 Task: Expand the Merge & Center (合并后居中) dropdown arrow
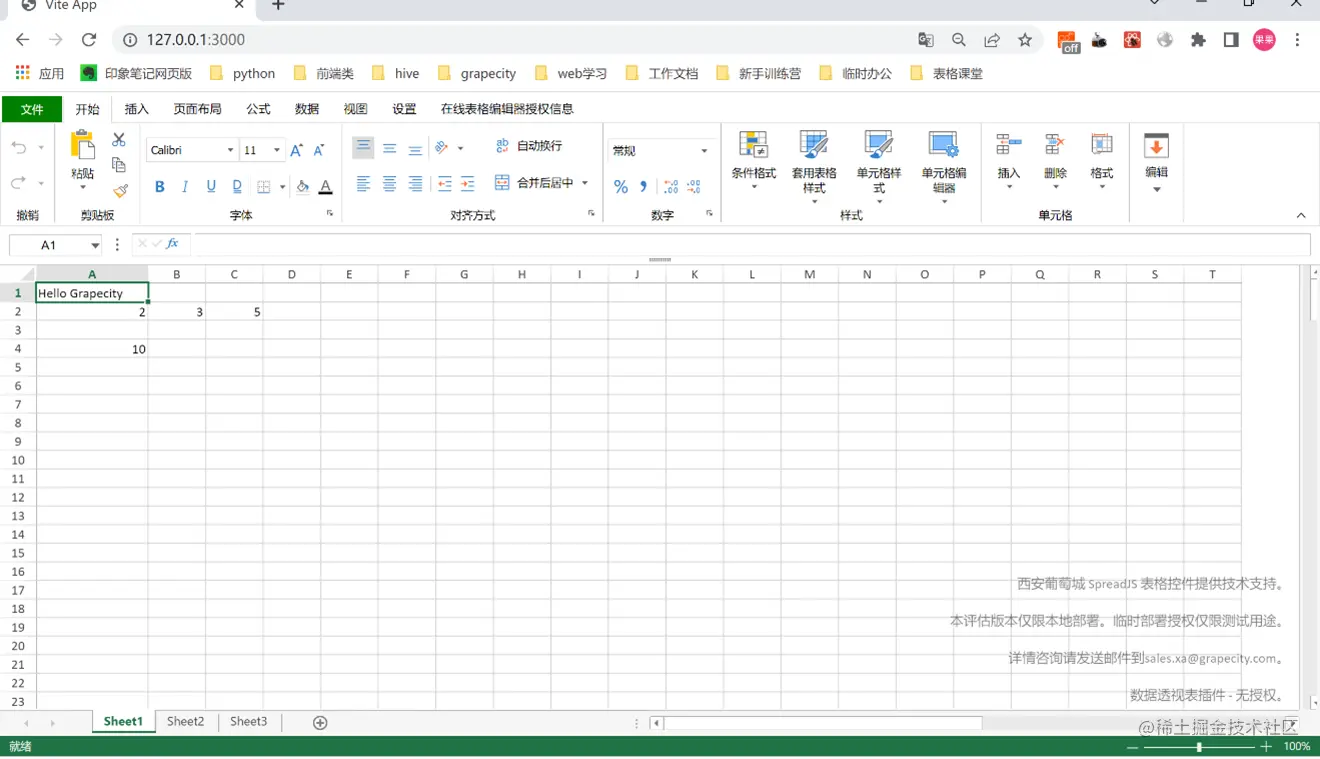pyautogui.click(x=585, y=183)
